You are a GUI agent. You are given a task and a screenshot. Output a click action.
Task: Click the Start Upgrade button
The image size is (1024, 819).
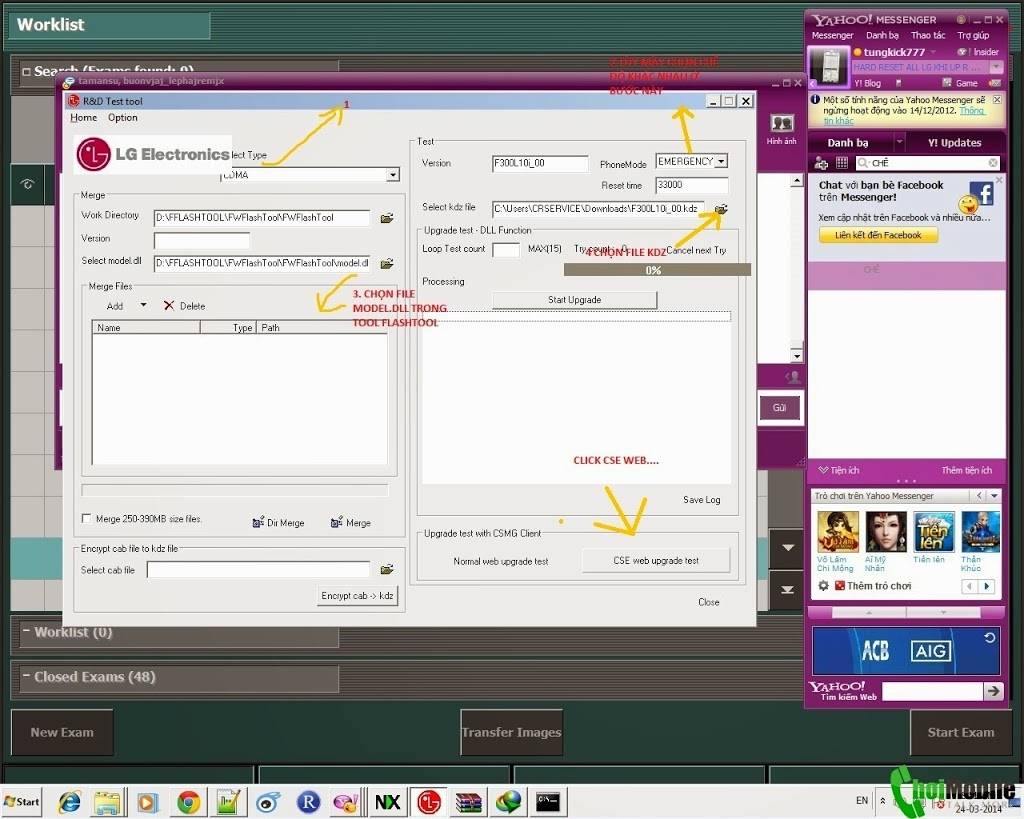click(x=575, y=300)
